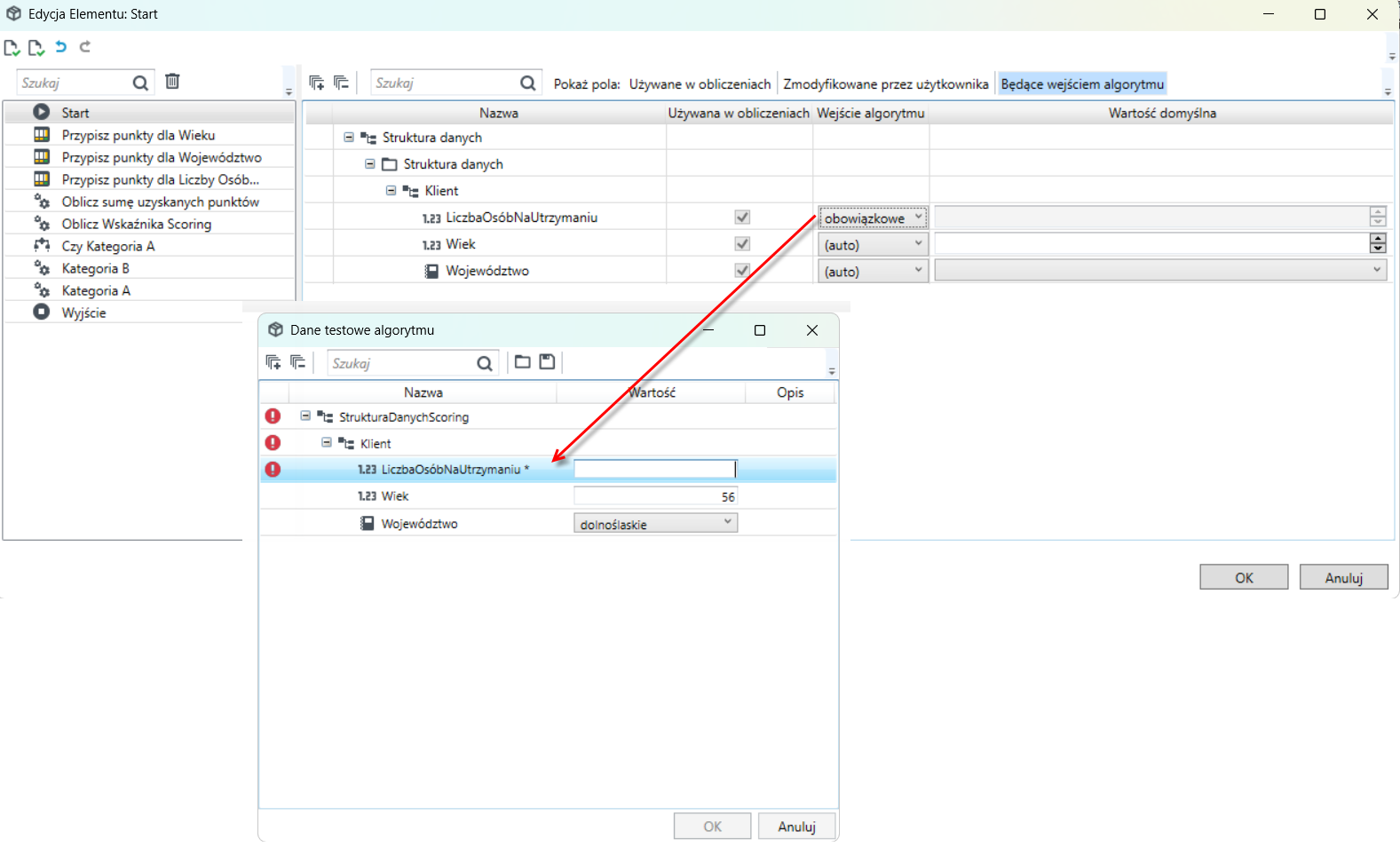1400x847 pixels.
Task: Click the first document icon in main toolbar
Action: pyautogui.click(x=12, y=47)
